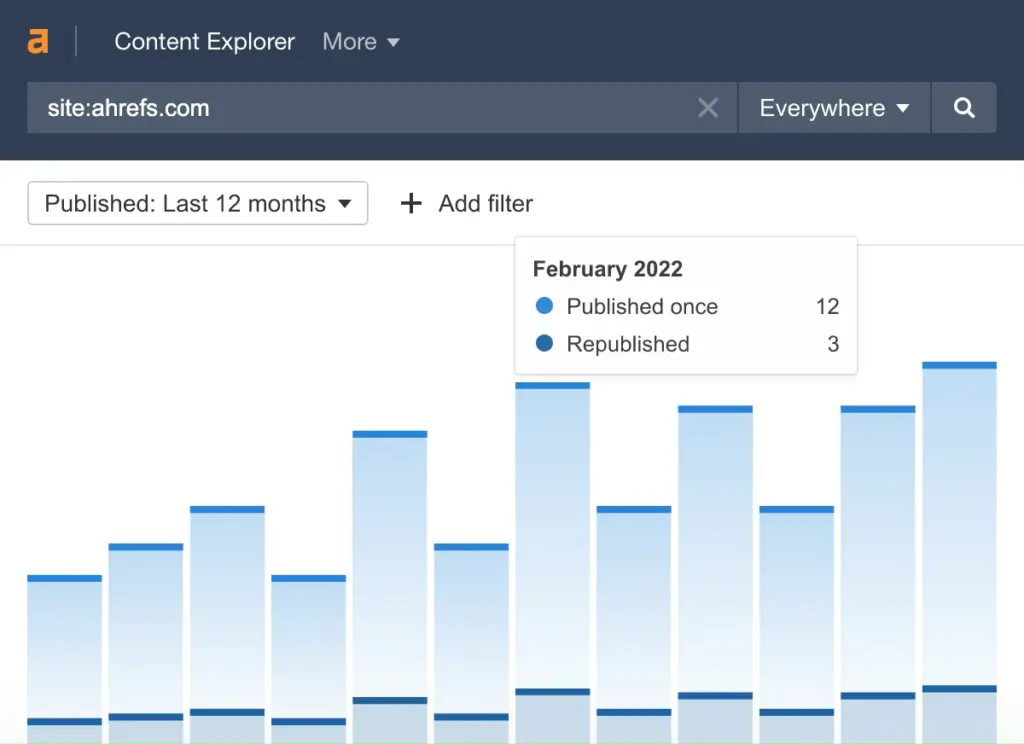Viewport: 1024px width, 744px height.
Task: Click the Published once legend dot
Action: pos(544,306)
